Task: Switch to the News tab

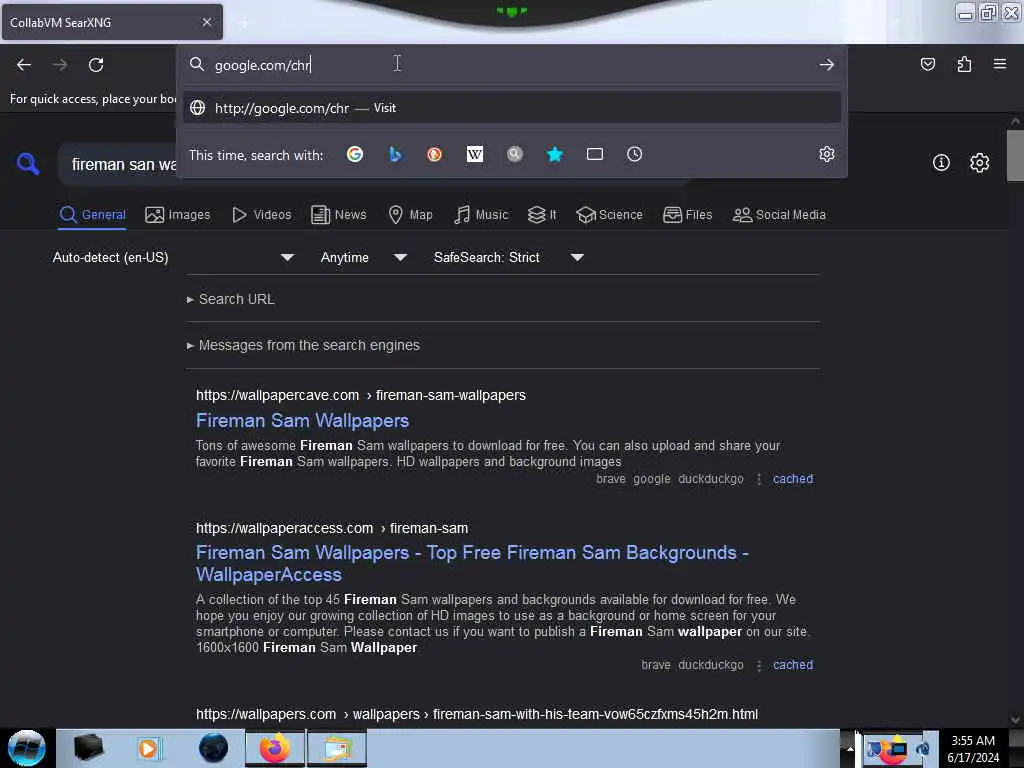Action: (339, 215)
